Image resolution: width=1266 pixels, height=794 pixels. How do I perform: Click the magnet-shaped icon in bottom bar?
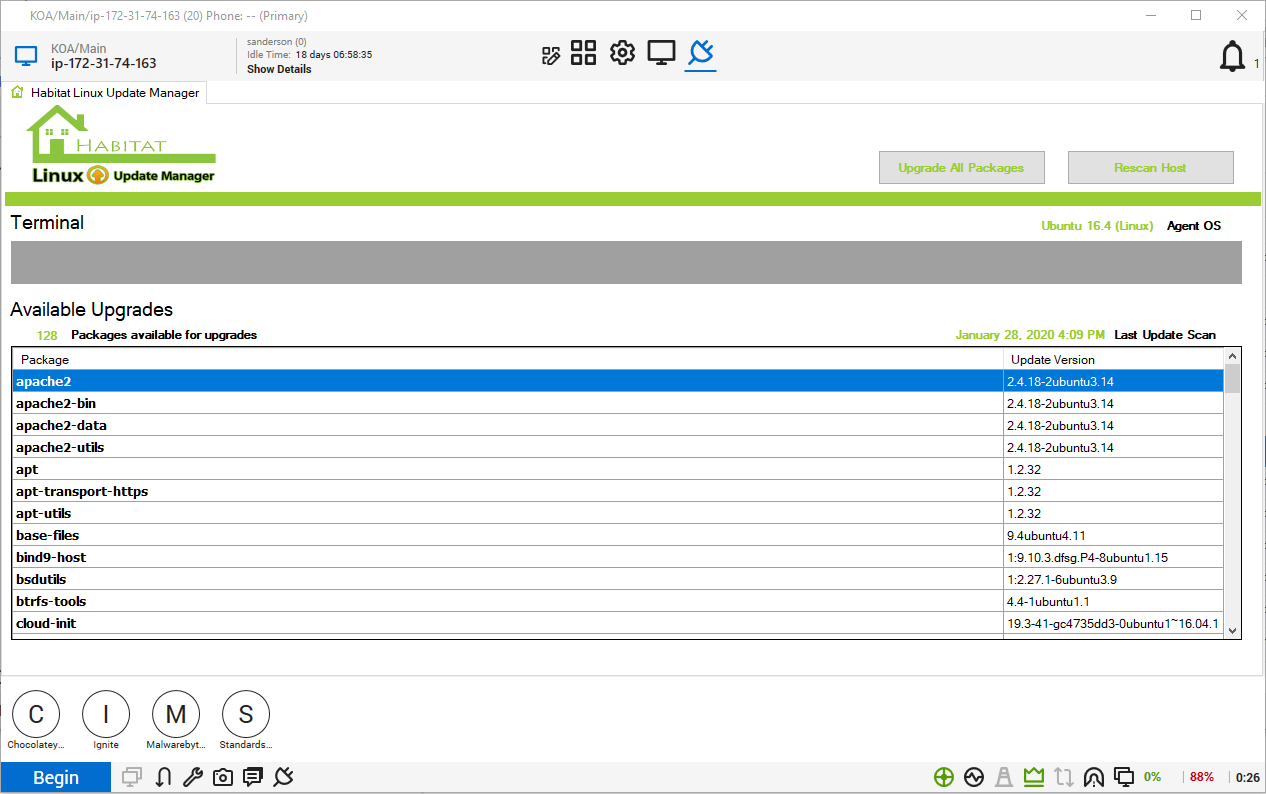click(x=164, y=777)
